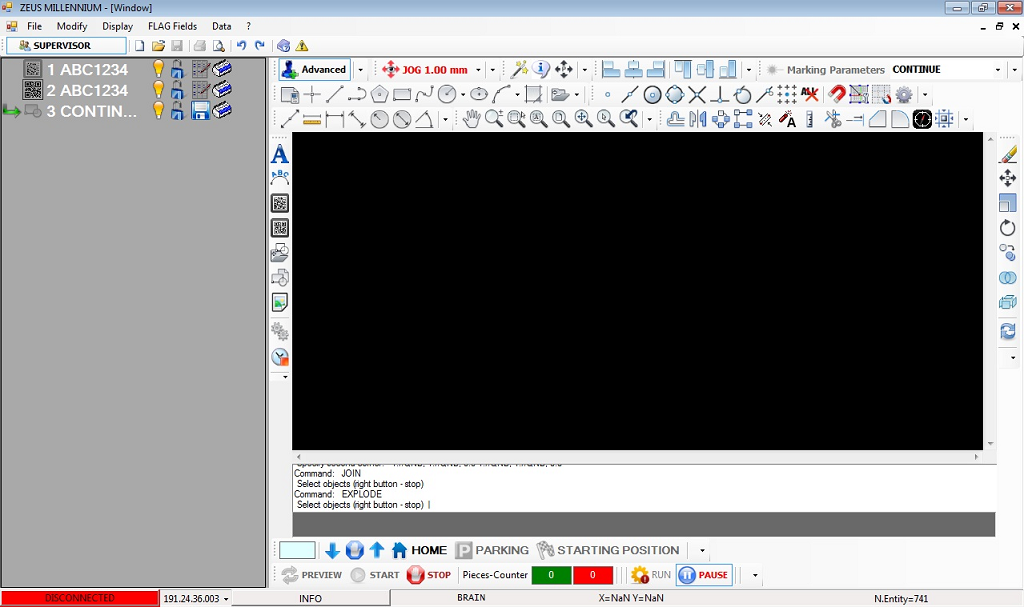Select the circle drawing tool

point(447,95)
